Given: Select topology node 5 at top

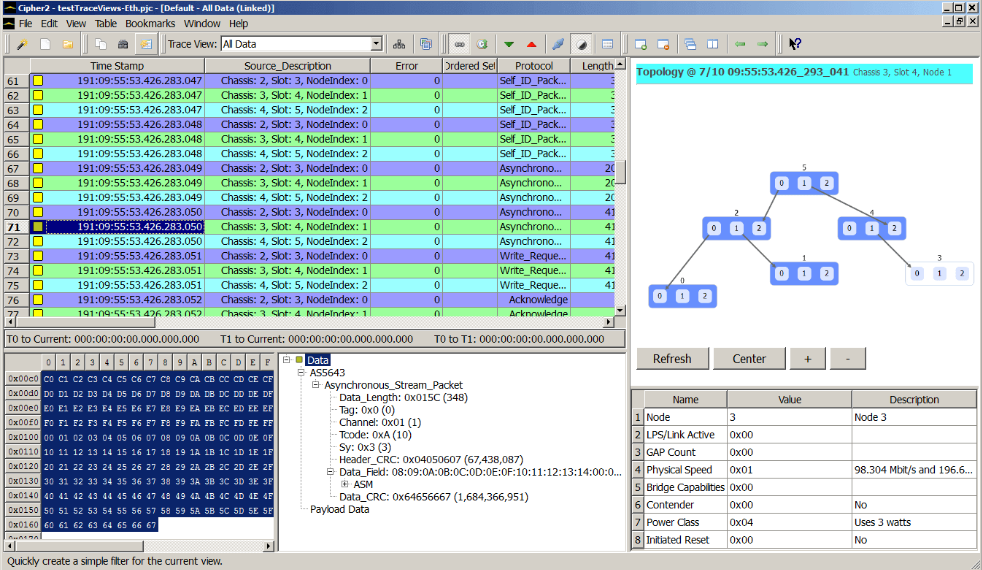Looking at the screenshot, I should (804, 183).
